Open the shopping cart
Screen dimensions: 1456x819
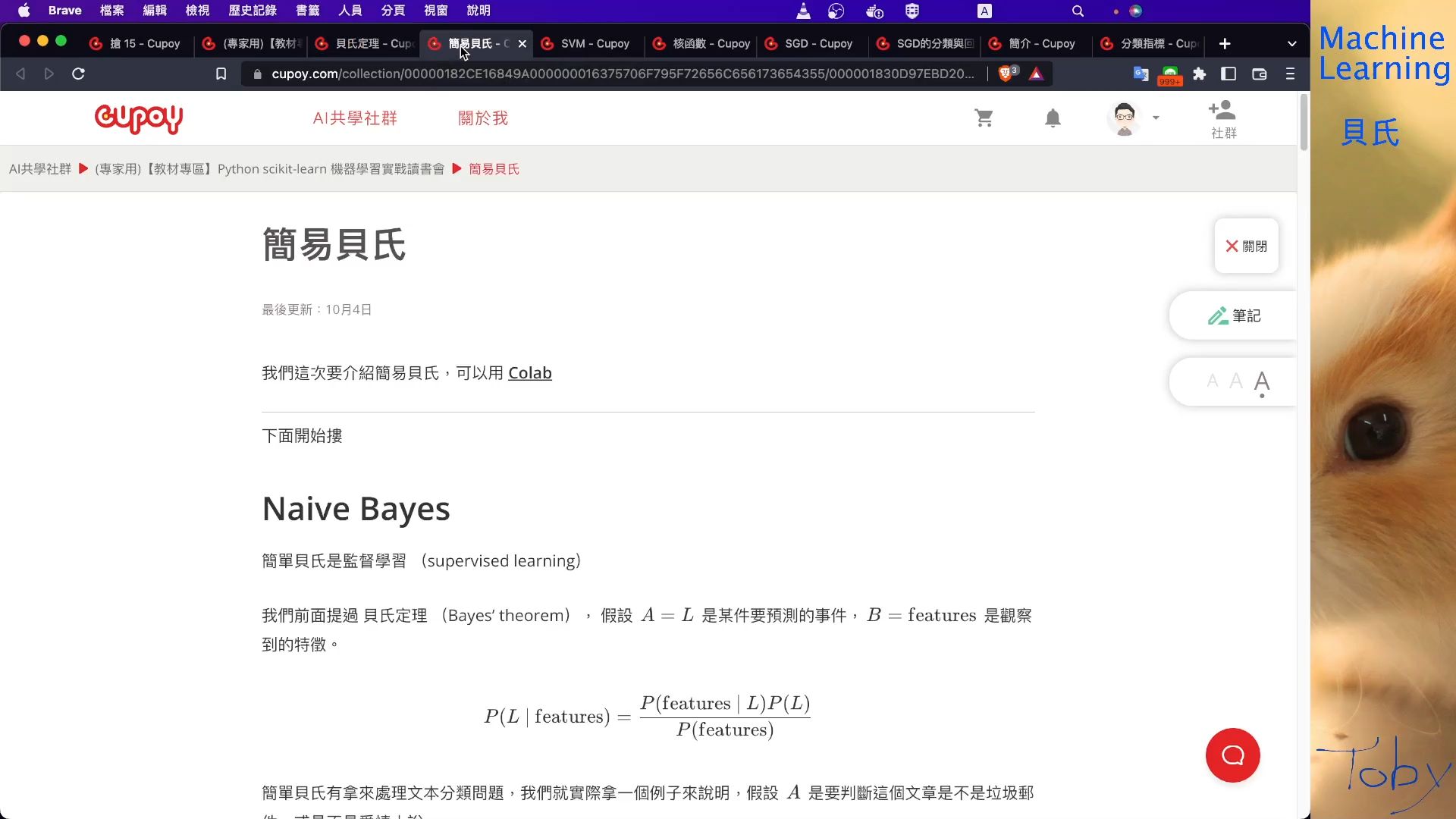pyautogui.click(x=984, y=118)
